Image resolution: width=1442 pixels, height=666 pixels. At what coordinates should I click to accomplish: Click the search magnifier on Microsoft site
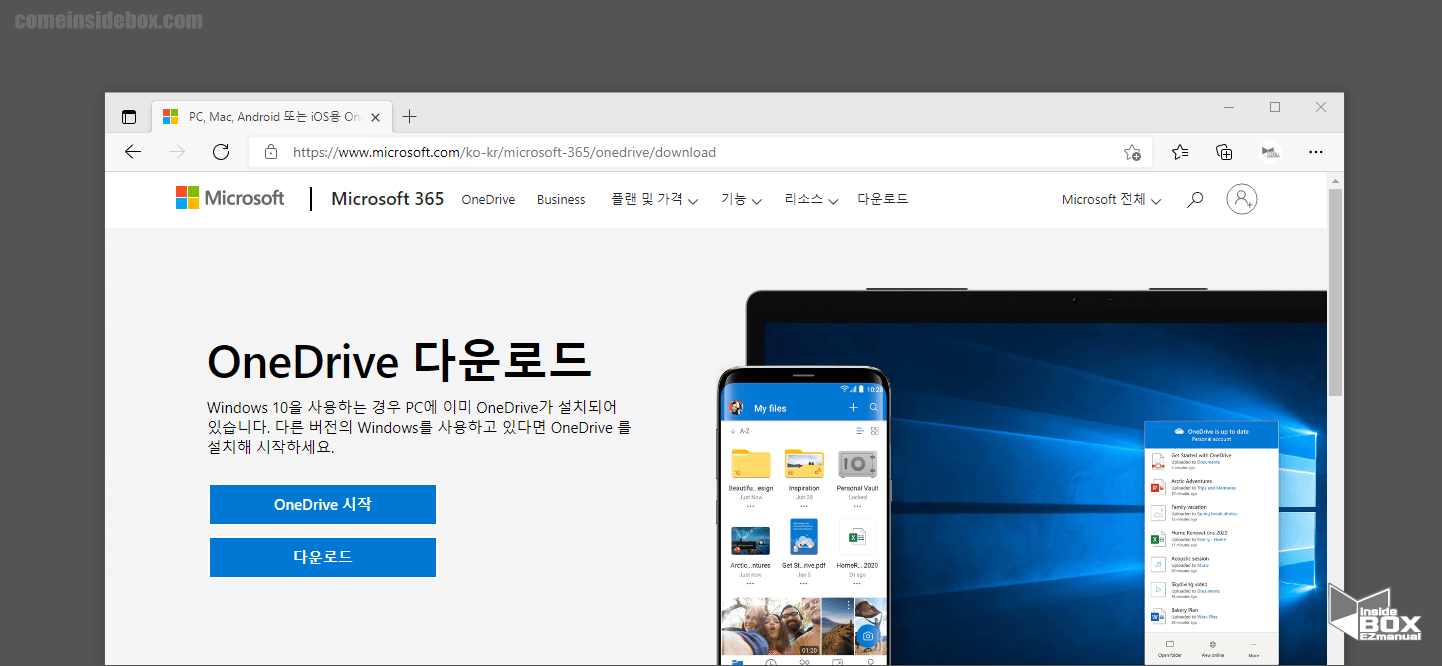point(1194,200)
